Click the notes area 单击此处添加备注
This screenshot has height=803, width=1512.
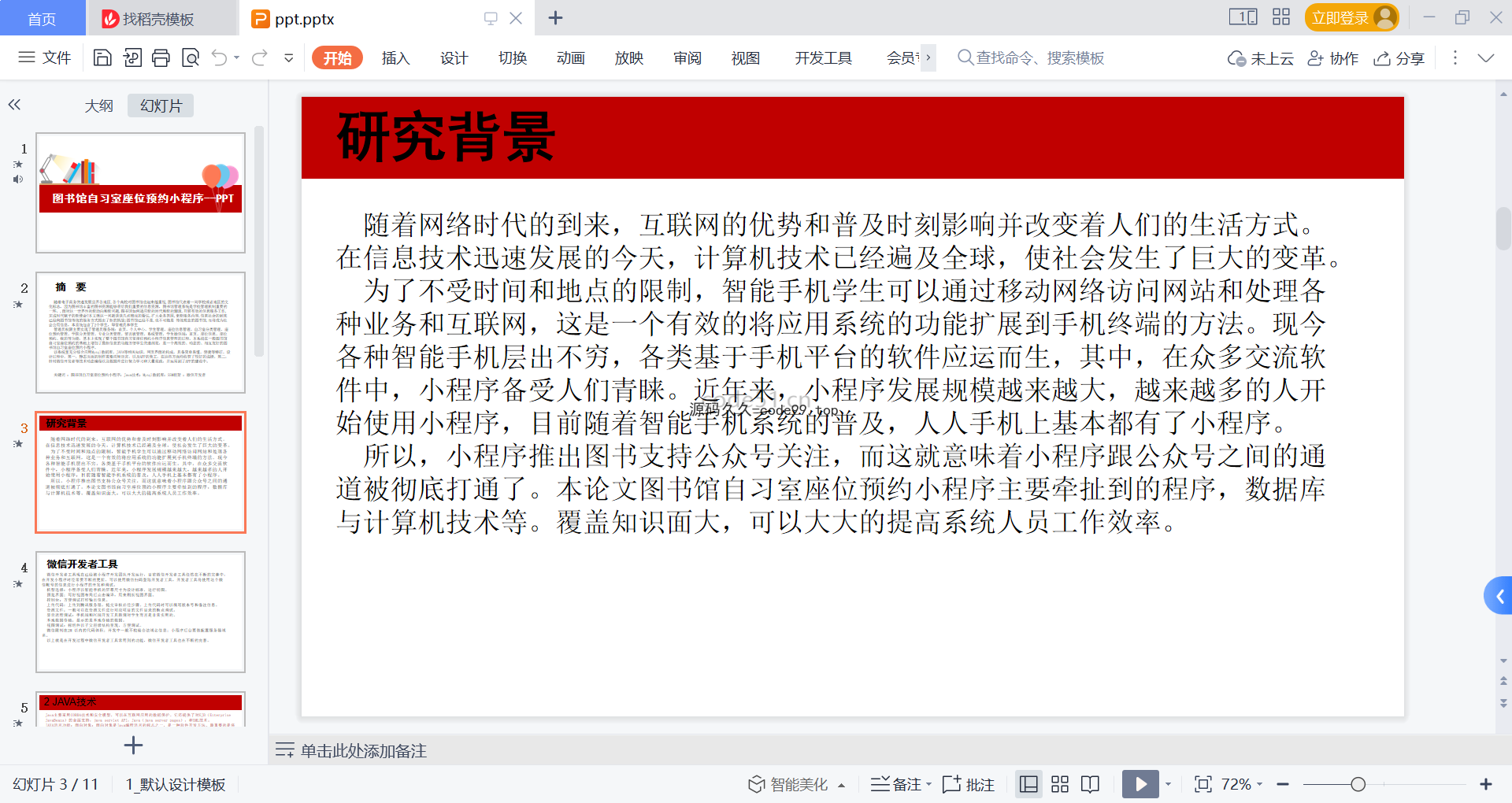pos(363,751)
